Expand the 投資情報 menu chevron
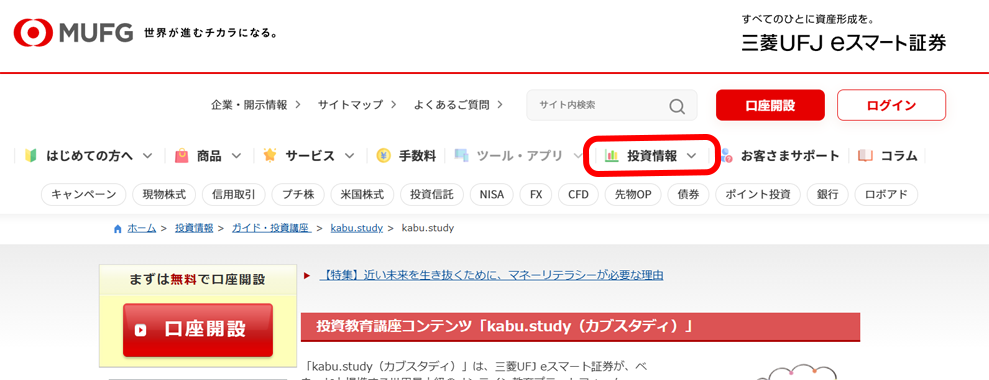This screenshot has width=989, height=380. tap(691, 156)
